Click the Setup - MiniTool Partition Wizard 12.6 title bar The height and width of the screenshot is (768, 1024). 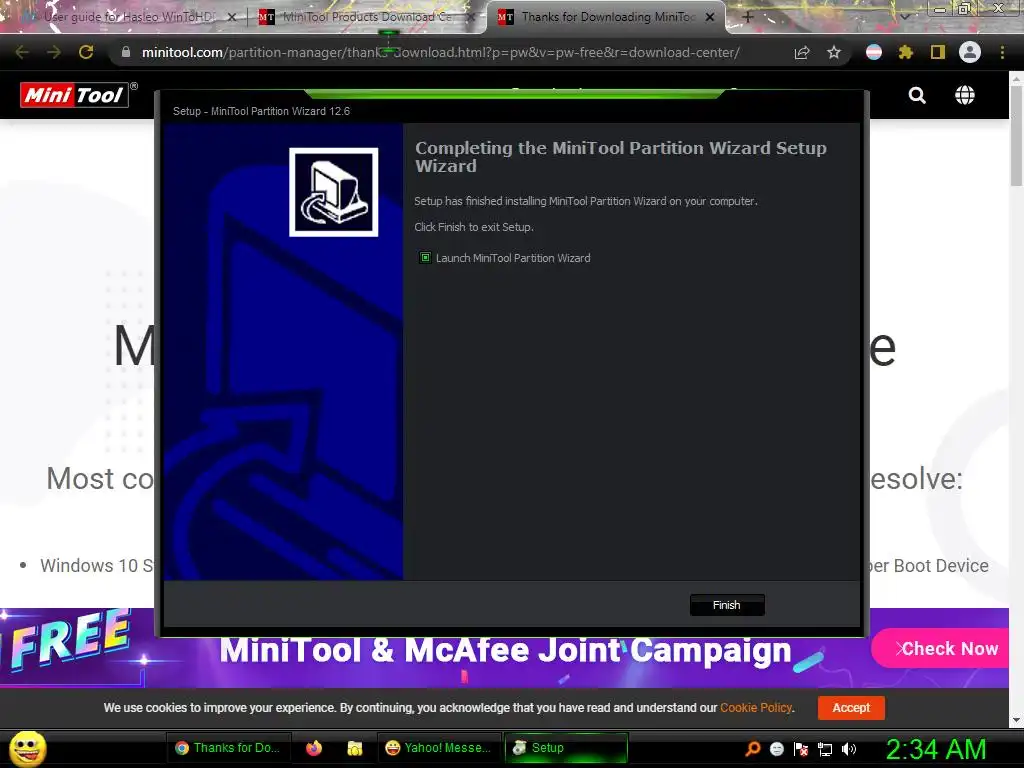(x=513, y=111)
